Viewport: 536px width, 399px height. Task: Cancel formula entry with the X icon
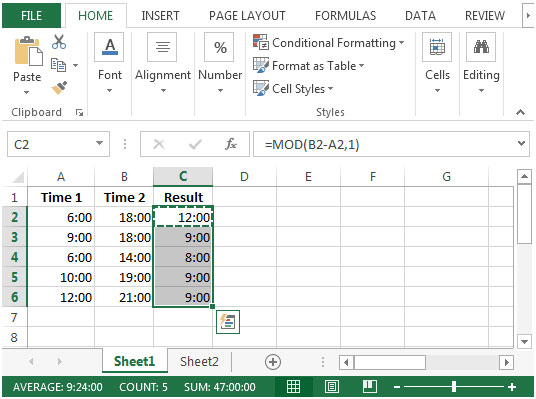[x=159, y=144]
